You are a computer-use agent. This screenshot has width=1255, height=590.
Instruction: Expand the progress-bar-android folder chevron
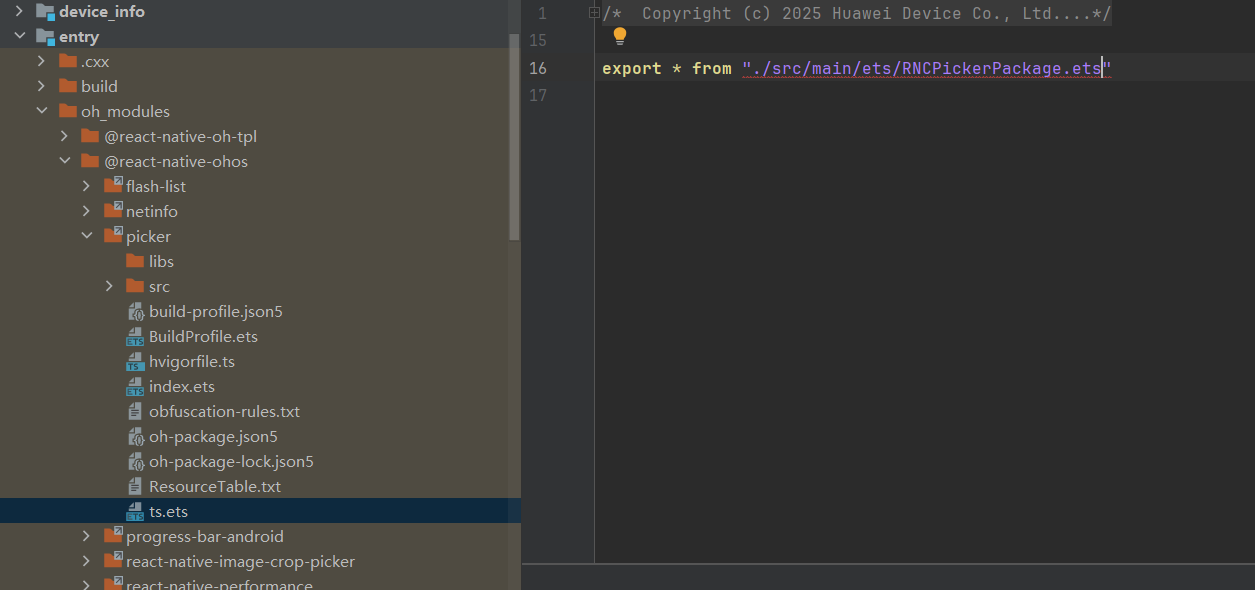tap(87, 536)
